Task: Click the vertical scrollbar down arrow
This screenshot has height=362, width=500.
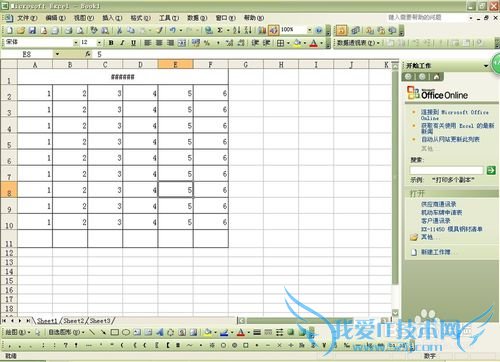Action: [x=395, y=313]
